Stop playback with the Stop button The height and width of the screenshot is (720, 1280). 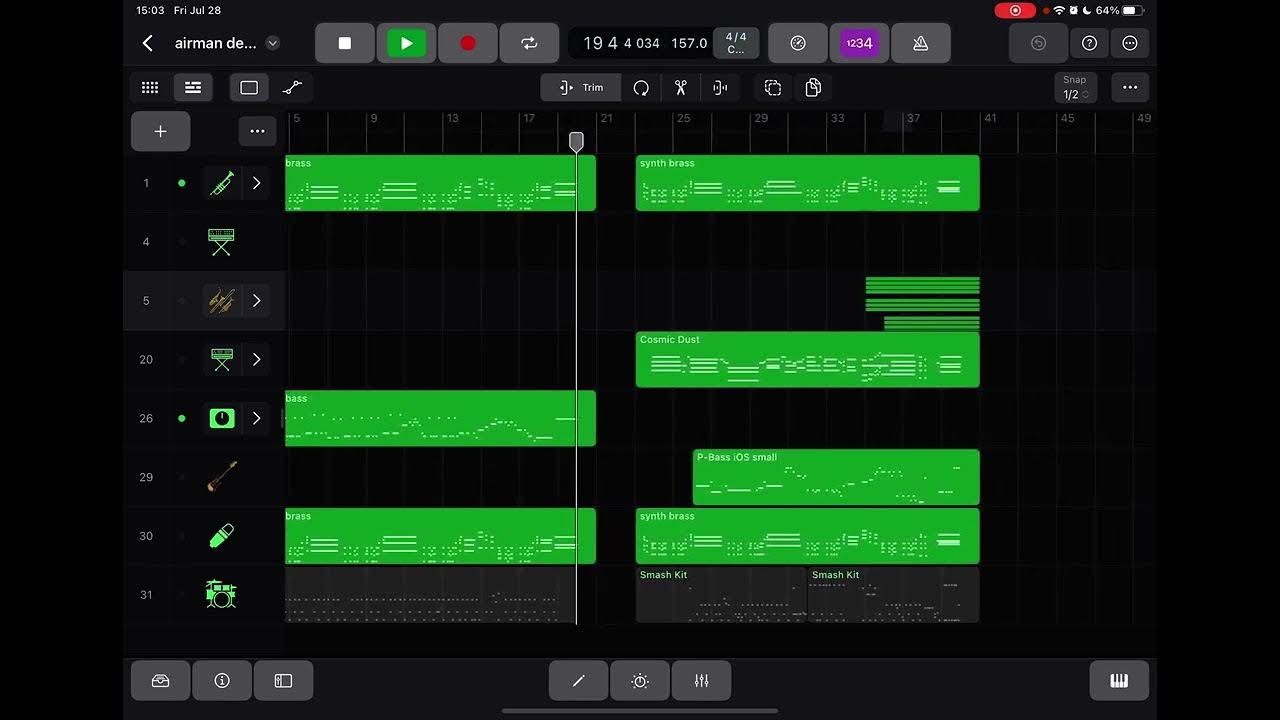pos(345,43)
